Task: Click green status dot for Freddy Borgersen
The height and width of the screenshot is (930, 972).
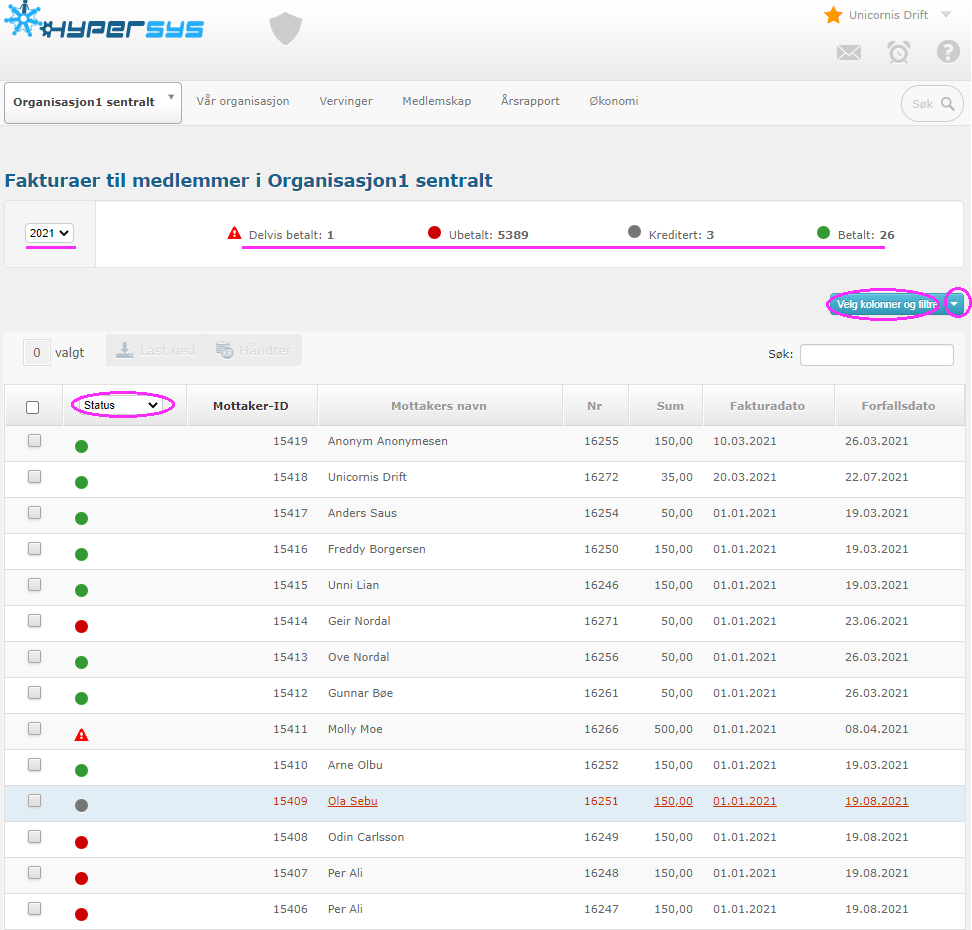Action: [81, 554]
